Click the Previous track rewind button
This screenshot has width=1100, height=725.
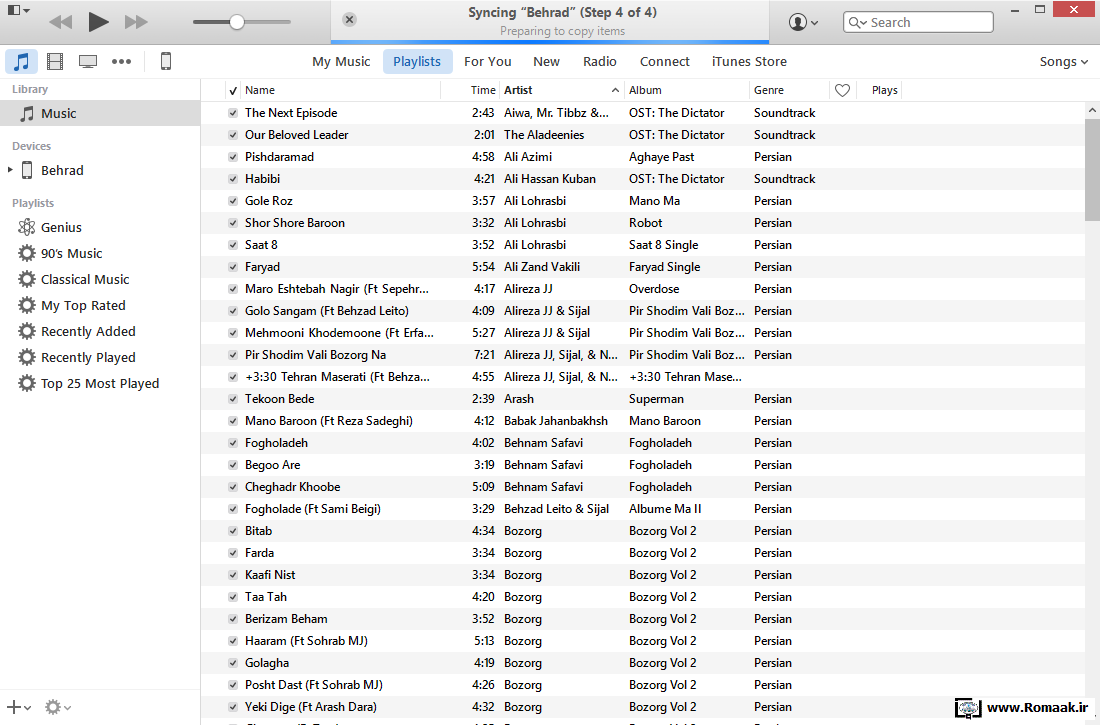pyautogui.click(x=61, y=22)
